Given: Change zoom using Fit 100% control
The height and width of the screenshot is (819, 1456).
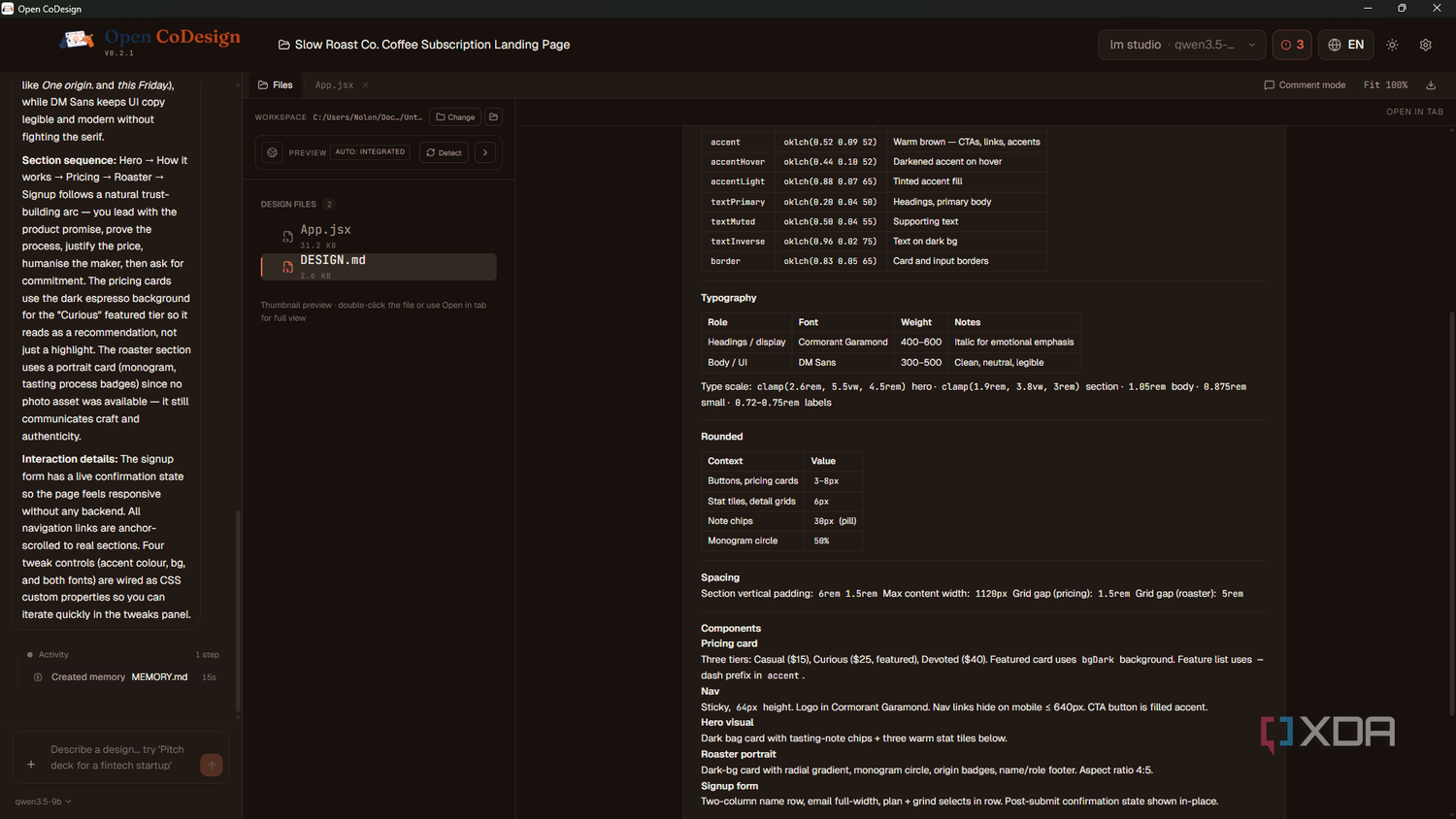Looking at the screenshot, I should 1385,85.
